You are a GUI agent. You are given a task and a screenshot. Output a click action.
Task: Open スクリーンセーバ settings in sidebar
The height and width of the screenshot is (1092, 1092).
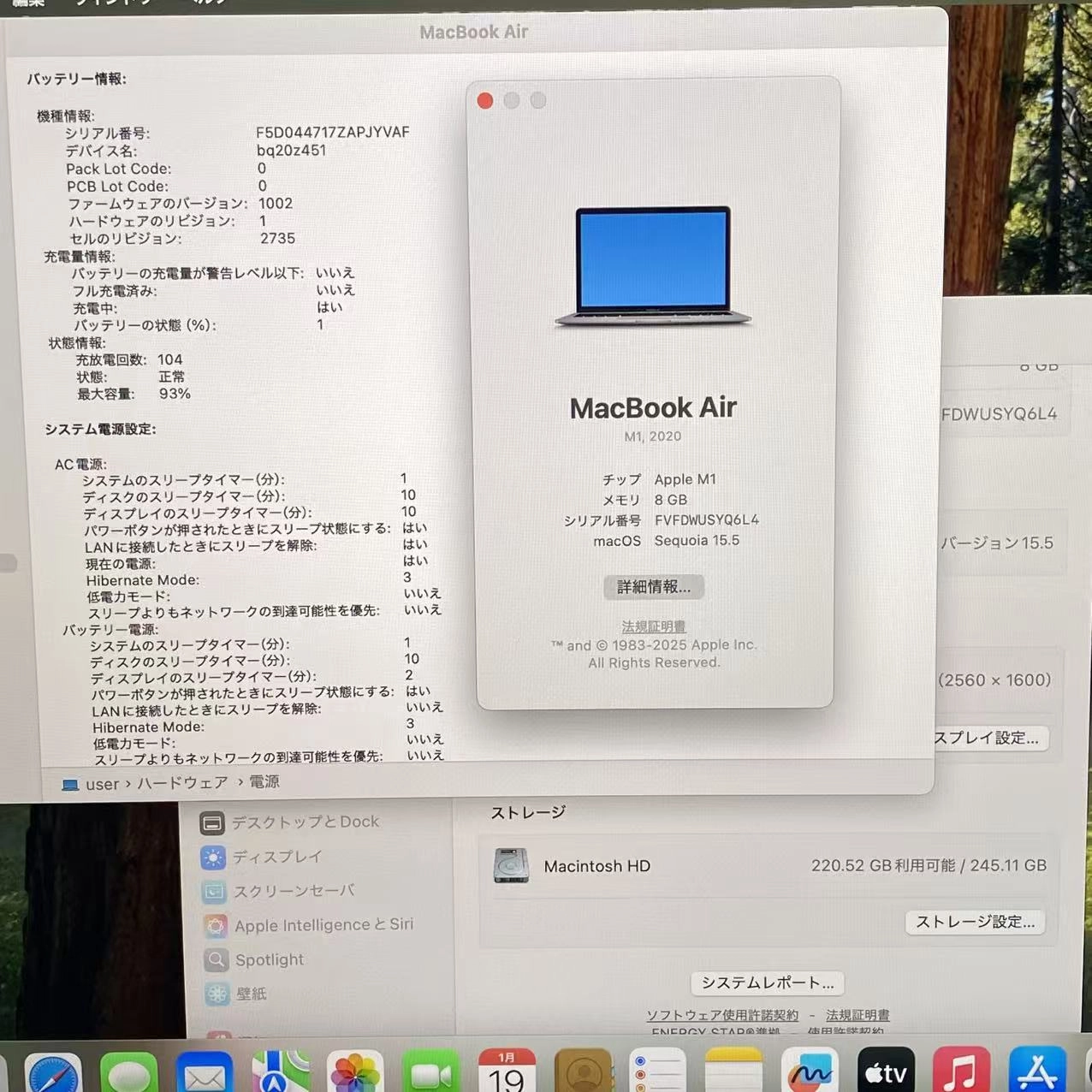(293, 891)
